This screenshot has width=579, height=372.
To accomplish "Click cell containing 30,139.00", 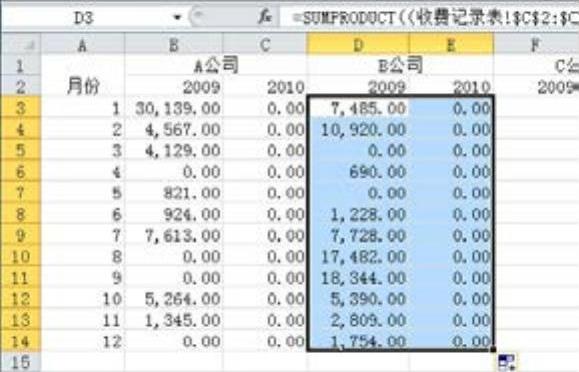I will click(x=174, y=108).
